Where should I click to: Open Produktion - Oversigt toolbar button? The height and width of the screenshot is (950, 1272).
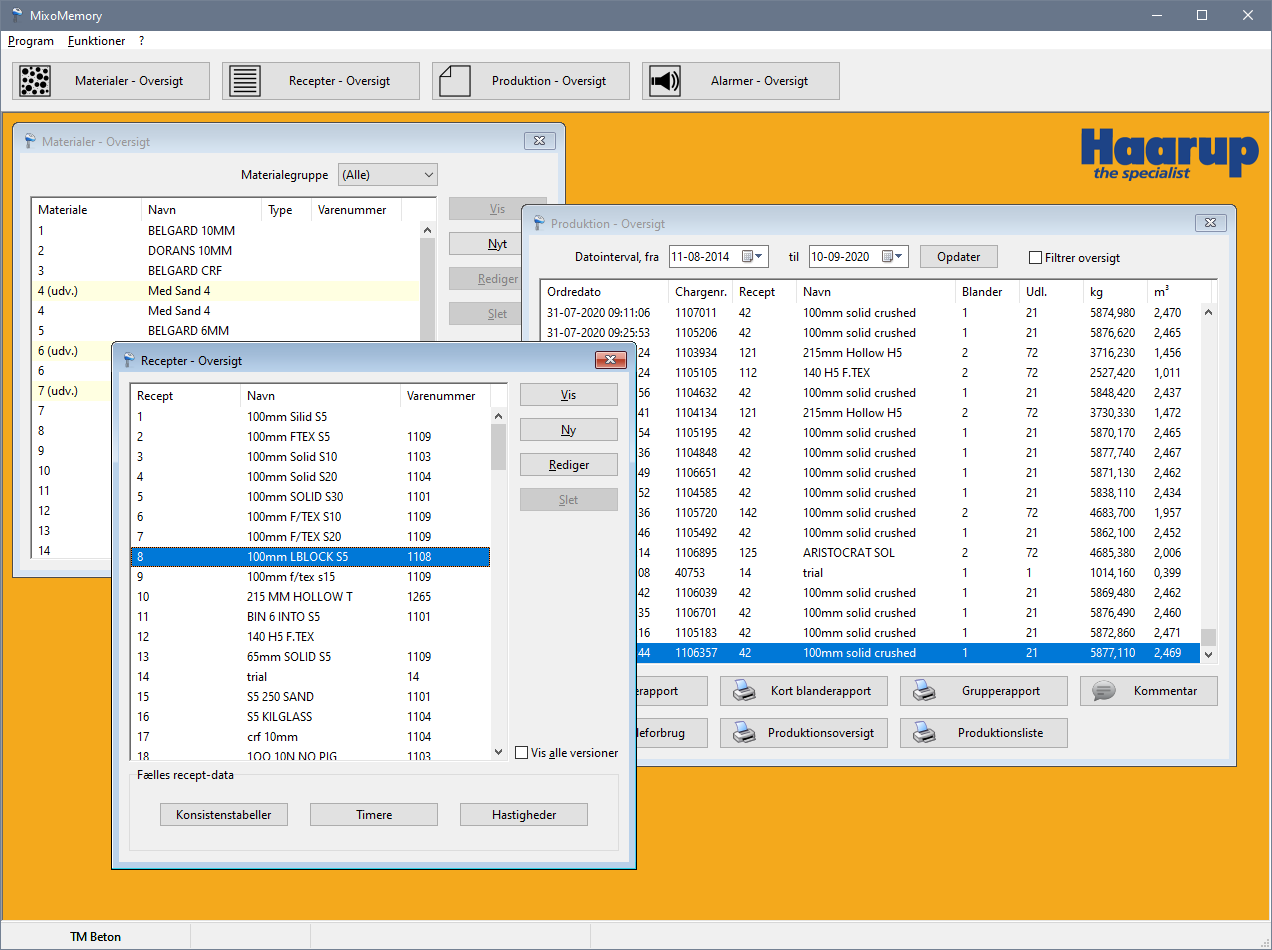click(531, 81)
